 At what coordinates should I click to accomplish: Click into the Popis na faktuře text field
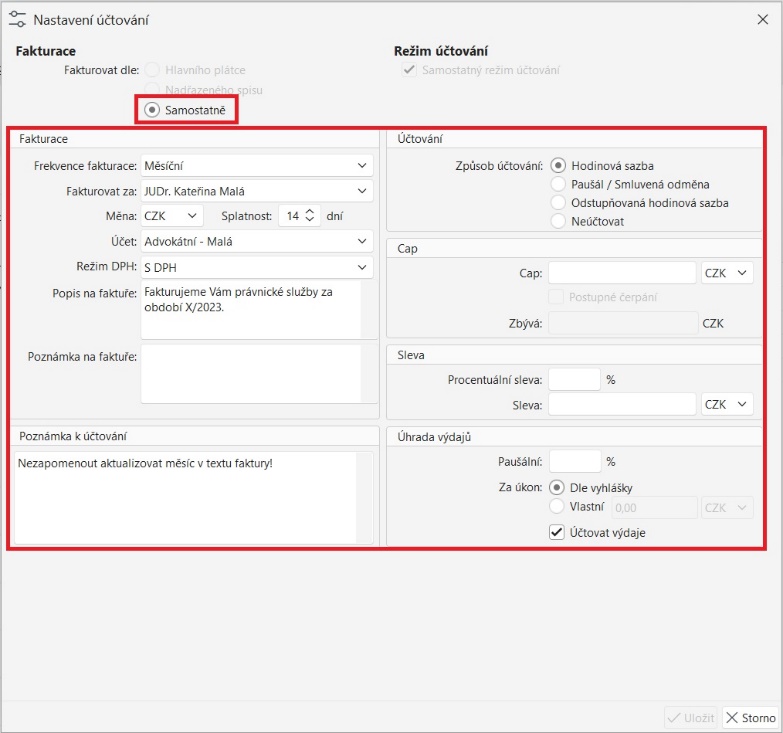pos(250,309)
